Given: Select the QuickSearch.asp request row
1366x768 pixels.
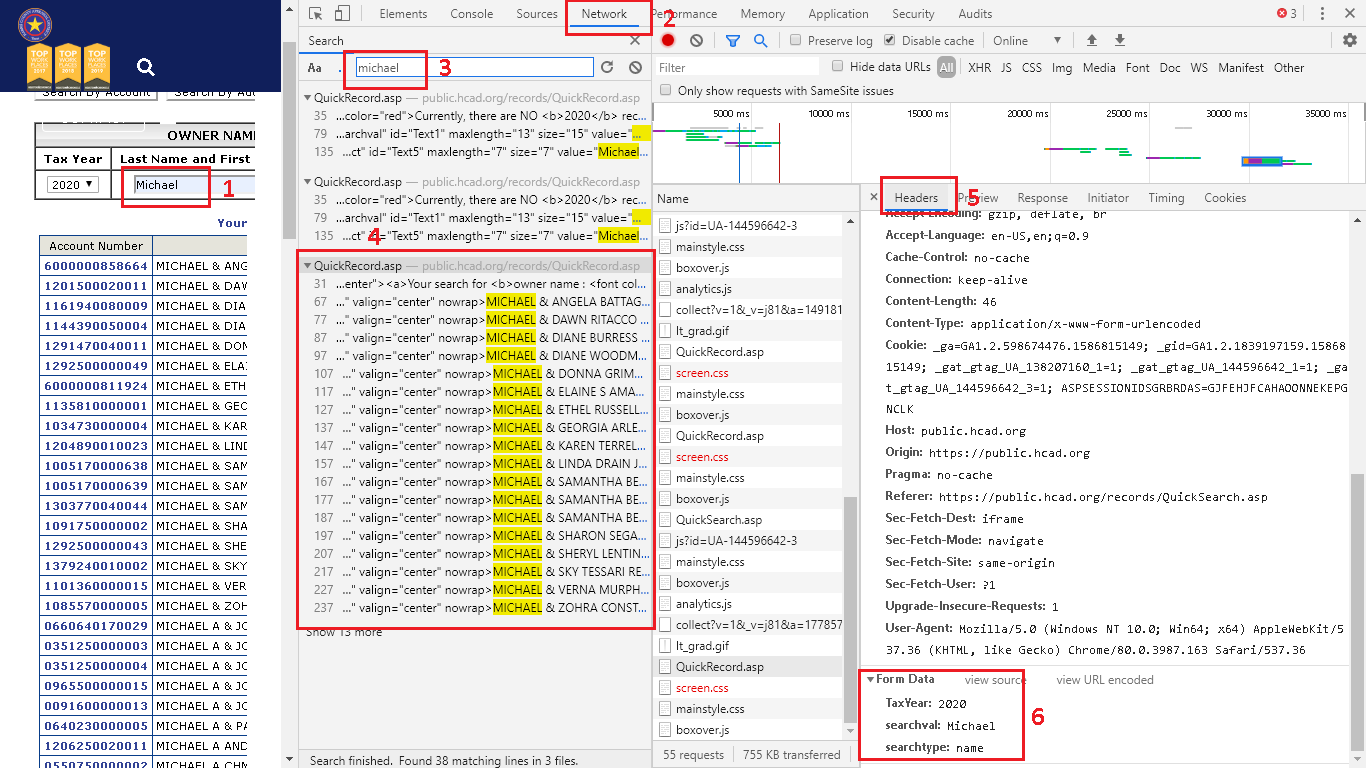Looking at the screenshot, I should 748,520.
